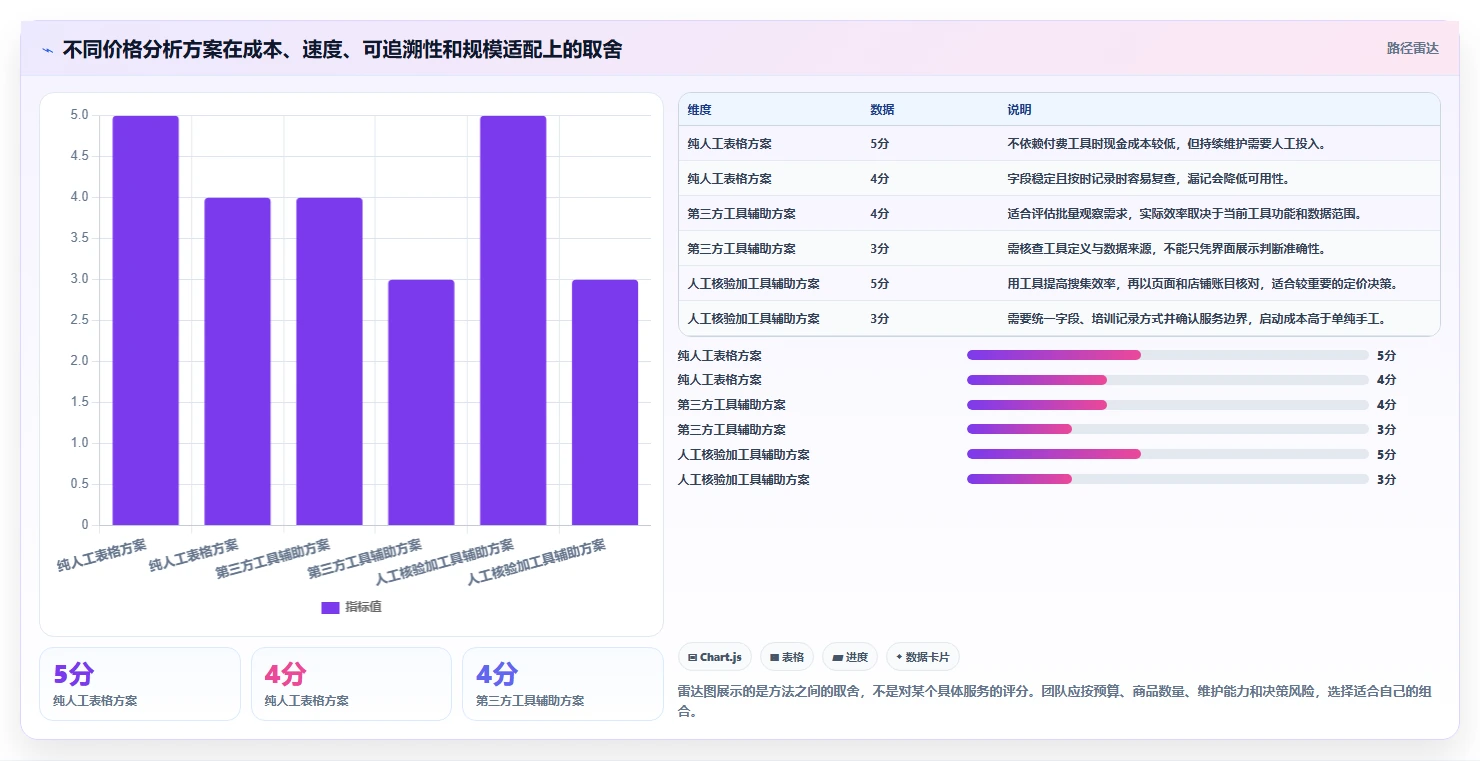Click the 3-point 第三方工具辅助方案 chart bar

coord(421,402)
